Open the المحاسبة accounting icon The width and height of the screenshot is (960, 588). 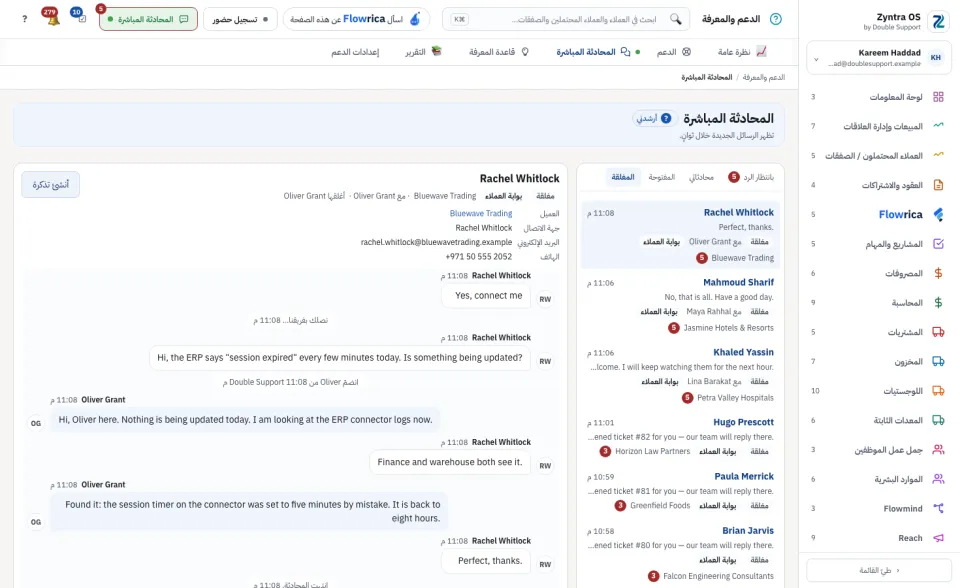[x=938, y=303]
